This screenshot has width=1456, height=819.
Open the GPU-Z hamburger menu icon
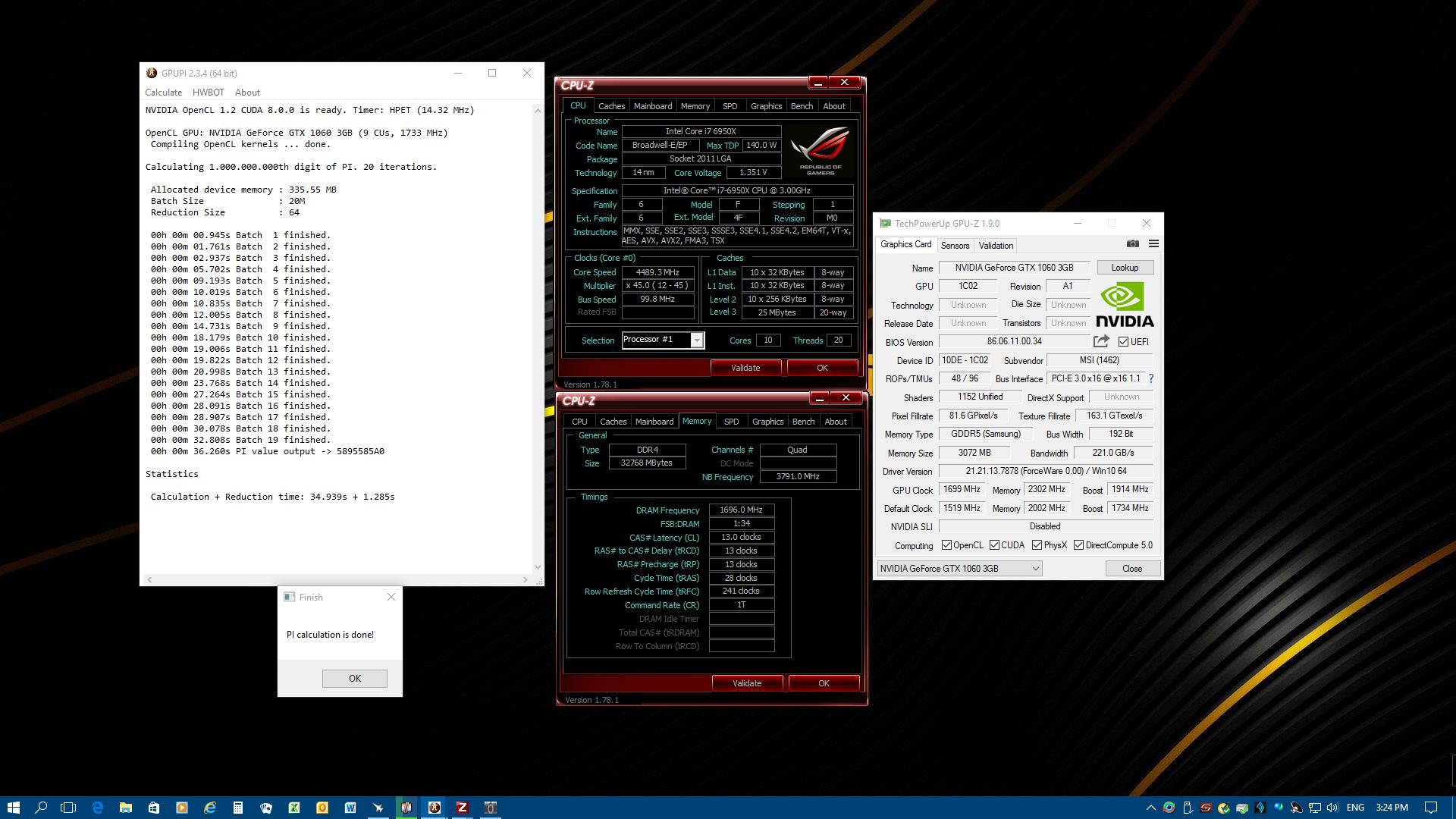[x=1153, y=243]
